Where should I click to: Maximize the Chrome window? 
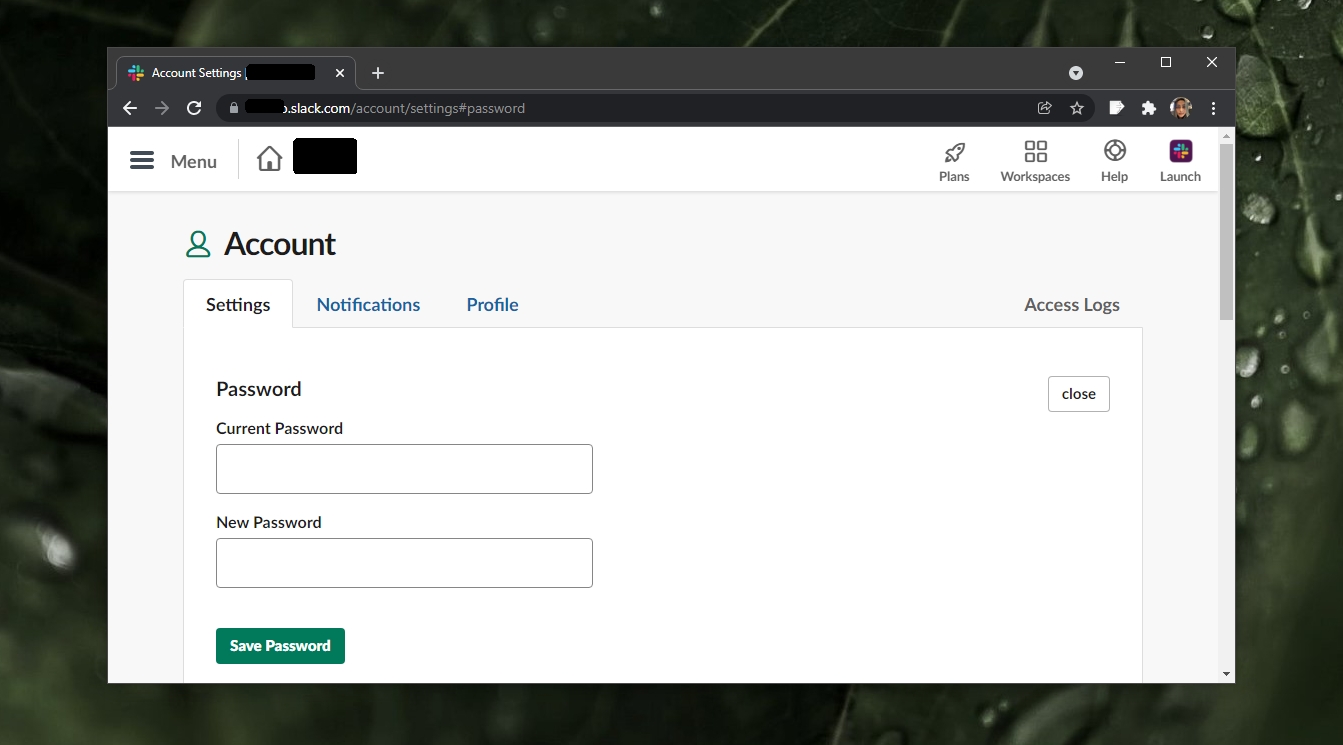coord(1165,62)
